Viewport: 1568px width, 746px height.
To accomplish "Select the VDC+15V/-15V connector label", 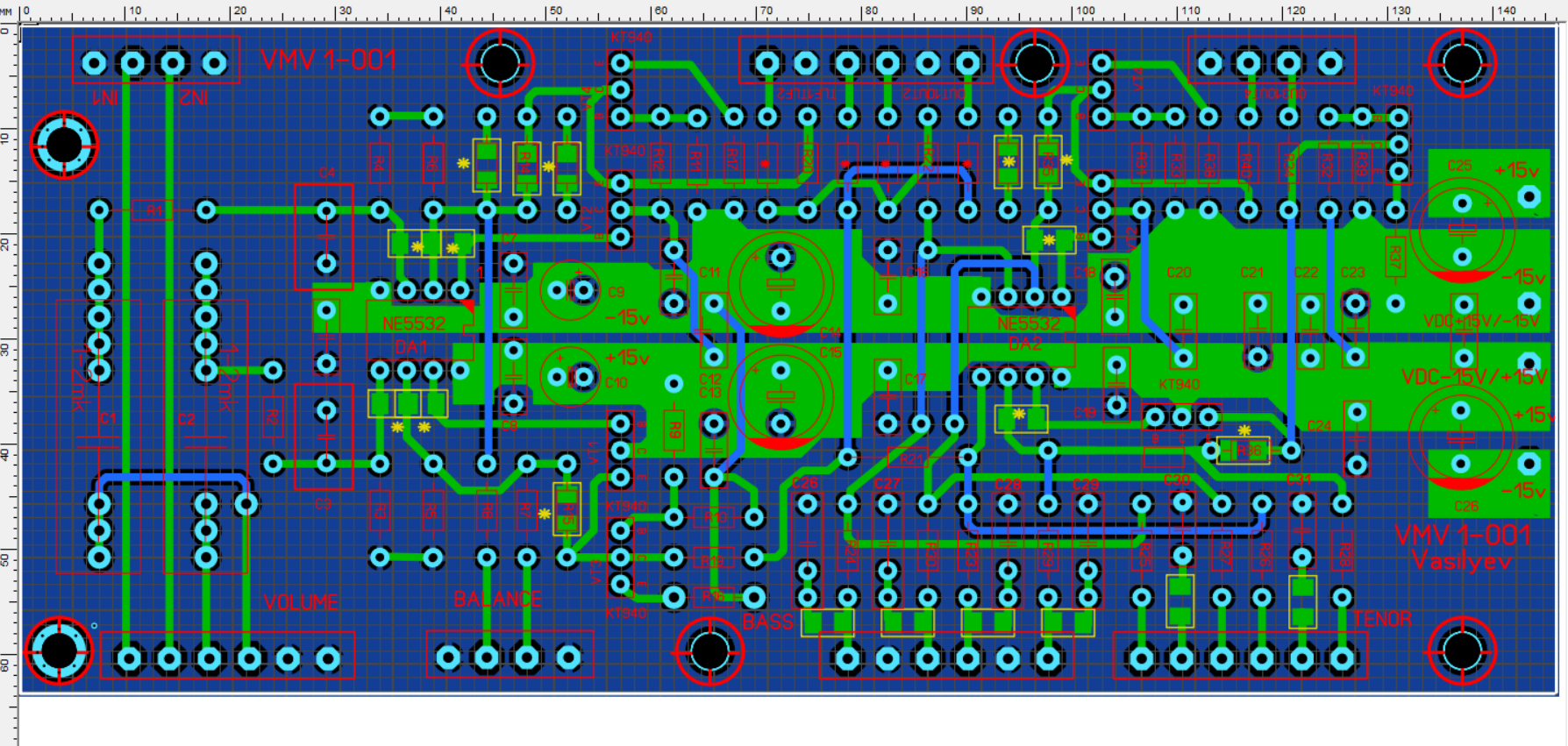I will [x=1481, y=321].
